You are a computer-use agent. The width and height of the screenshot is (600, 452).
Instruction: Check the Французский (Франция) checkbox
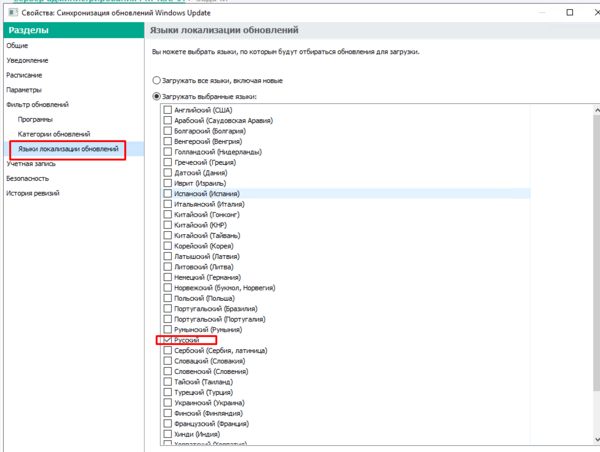point(168,424)
